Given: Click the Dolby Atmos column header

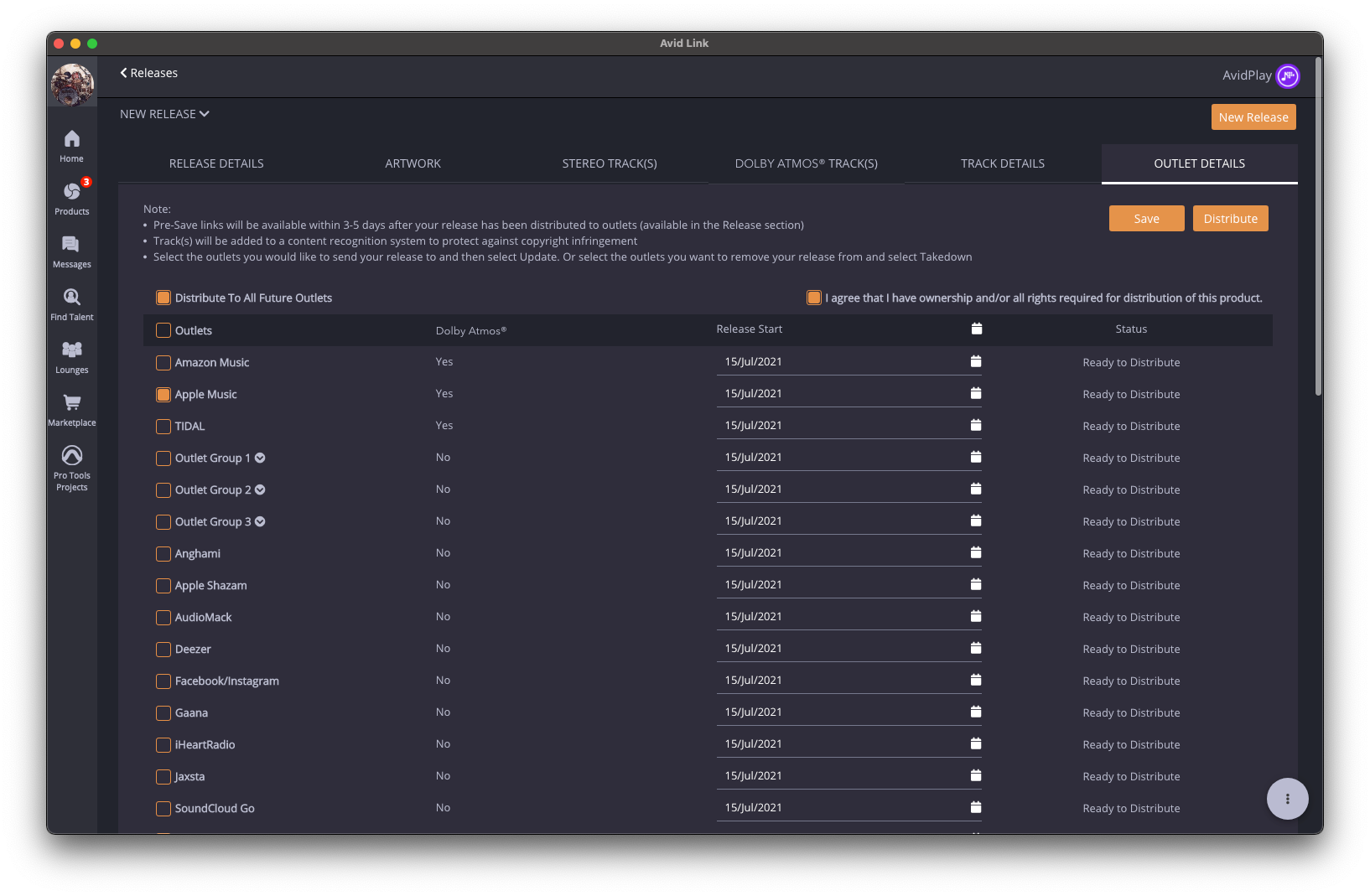Looking at the screenshot, I should pyautogui.click(x=471, y=330).
